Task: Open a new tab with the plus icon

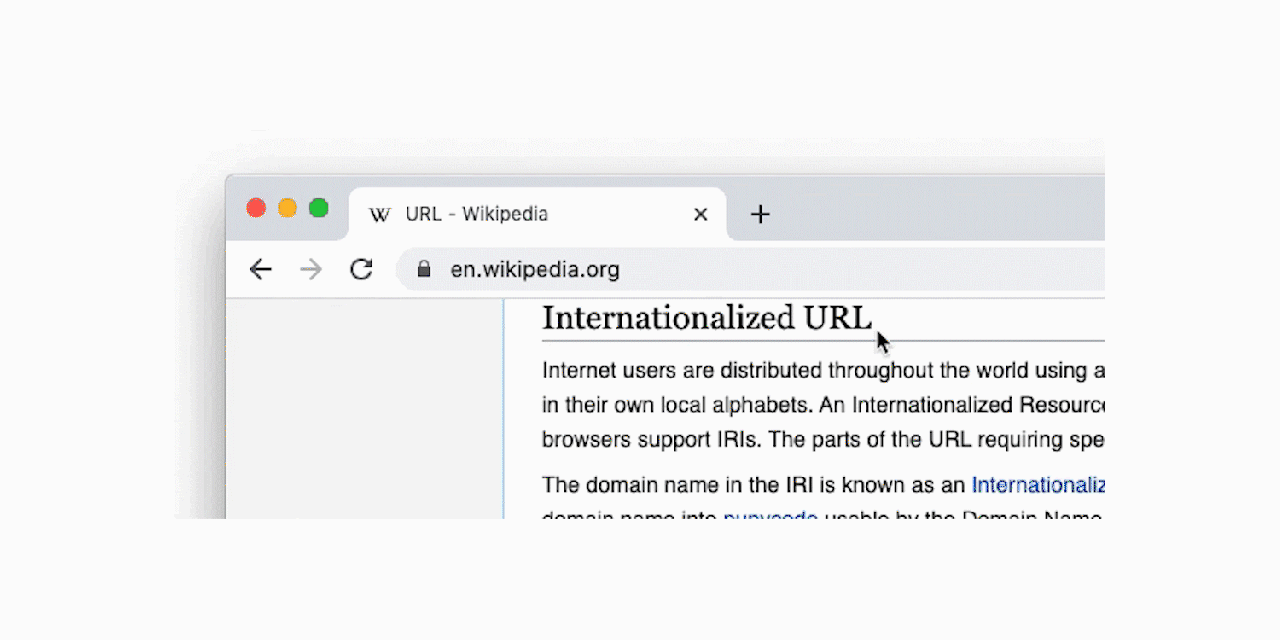Action: 760,213
